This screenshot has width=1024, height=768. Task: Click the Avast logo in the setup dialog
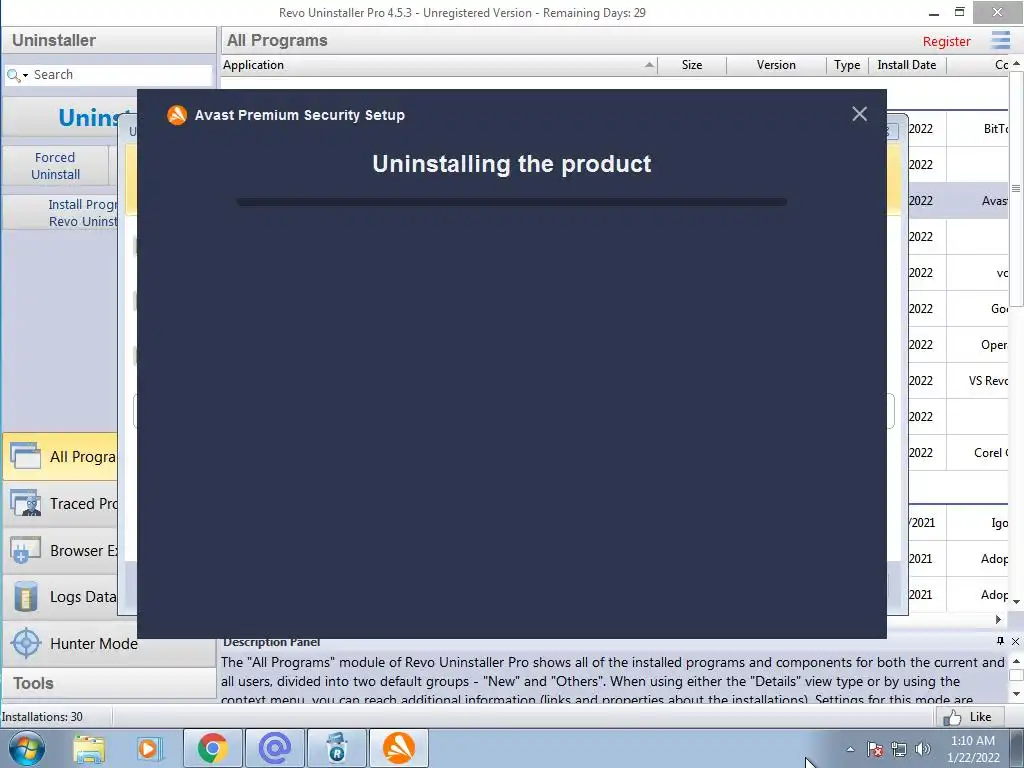(x=177, y=115)
